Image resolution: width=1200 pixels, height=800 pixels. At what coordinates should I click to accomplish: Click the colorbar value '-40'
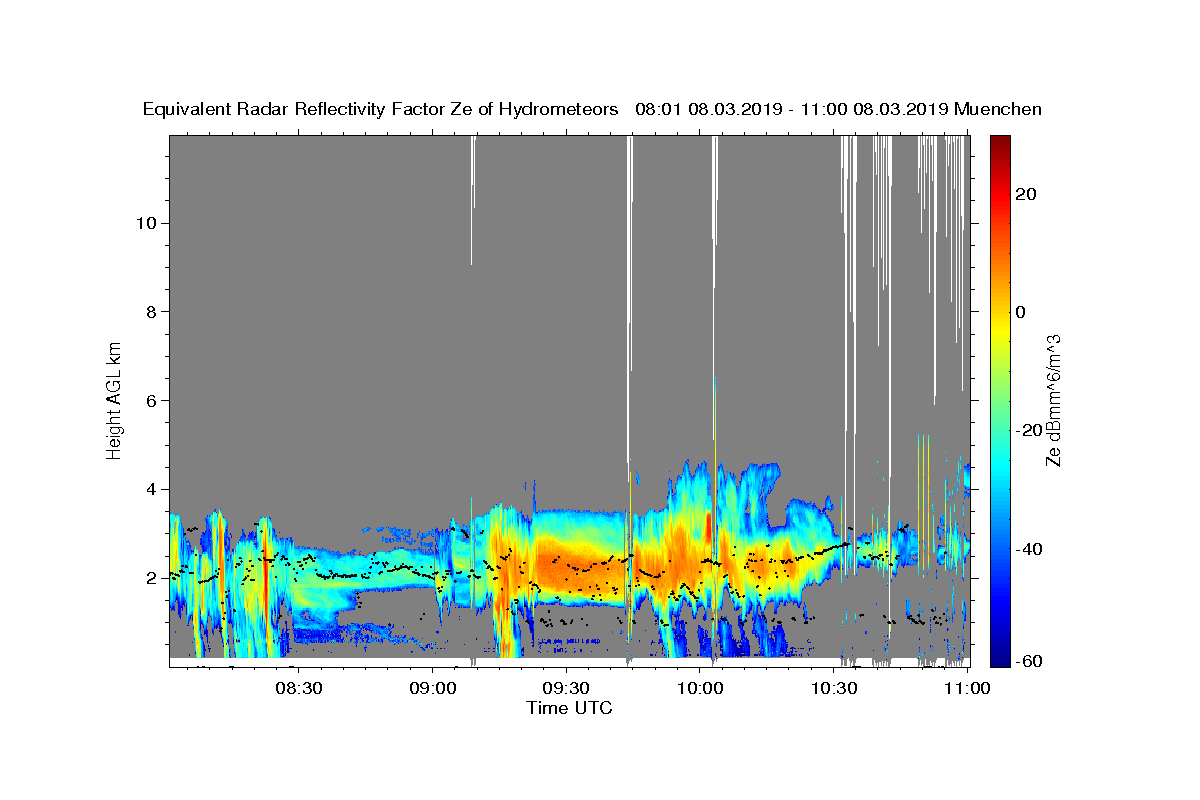coord(1028,549)
